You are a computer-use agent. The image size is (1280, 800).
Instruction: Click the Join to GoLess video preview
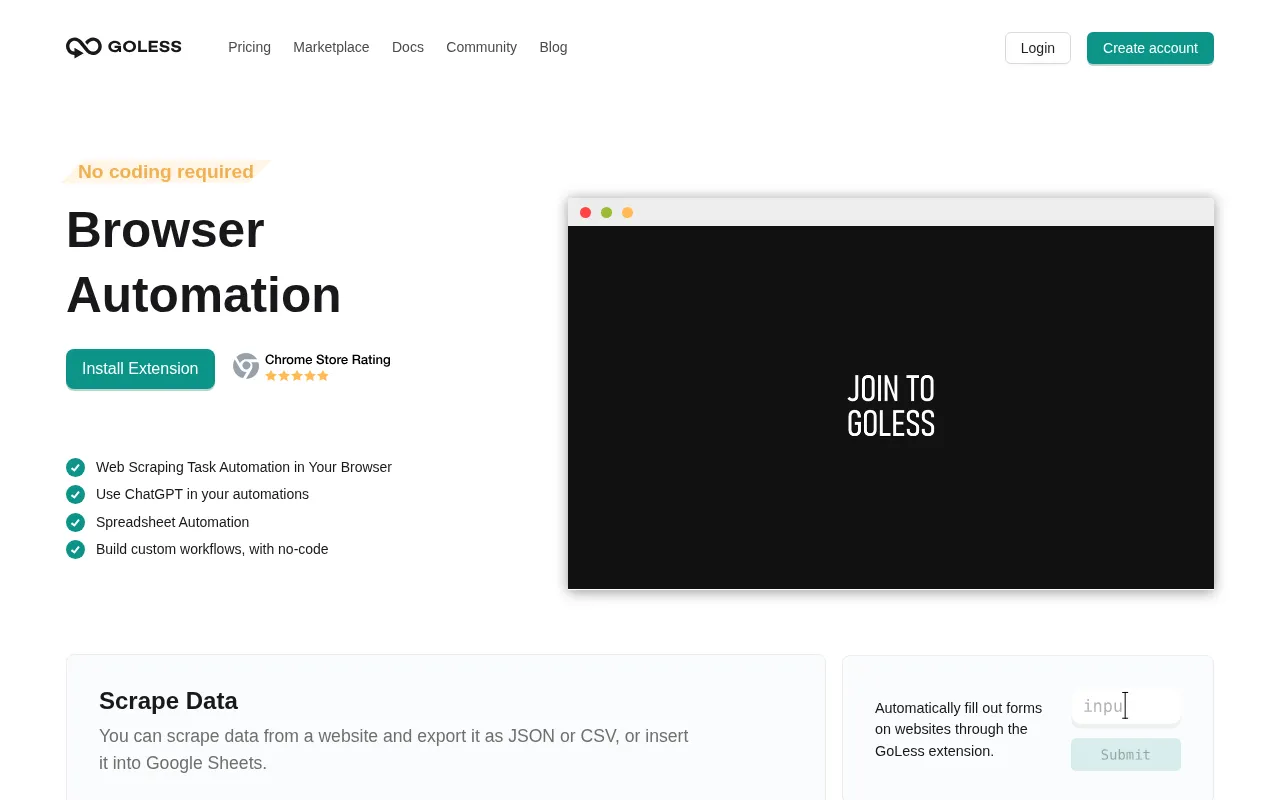pos(891,407)
